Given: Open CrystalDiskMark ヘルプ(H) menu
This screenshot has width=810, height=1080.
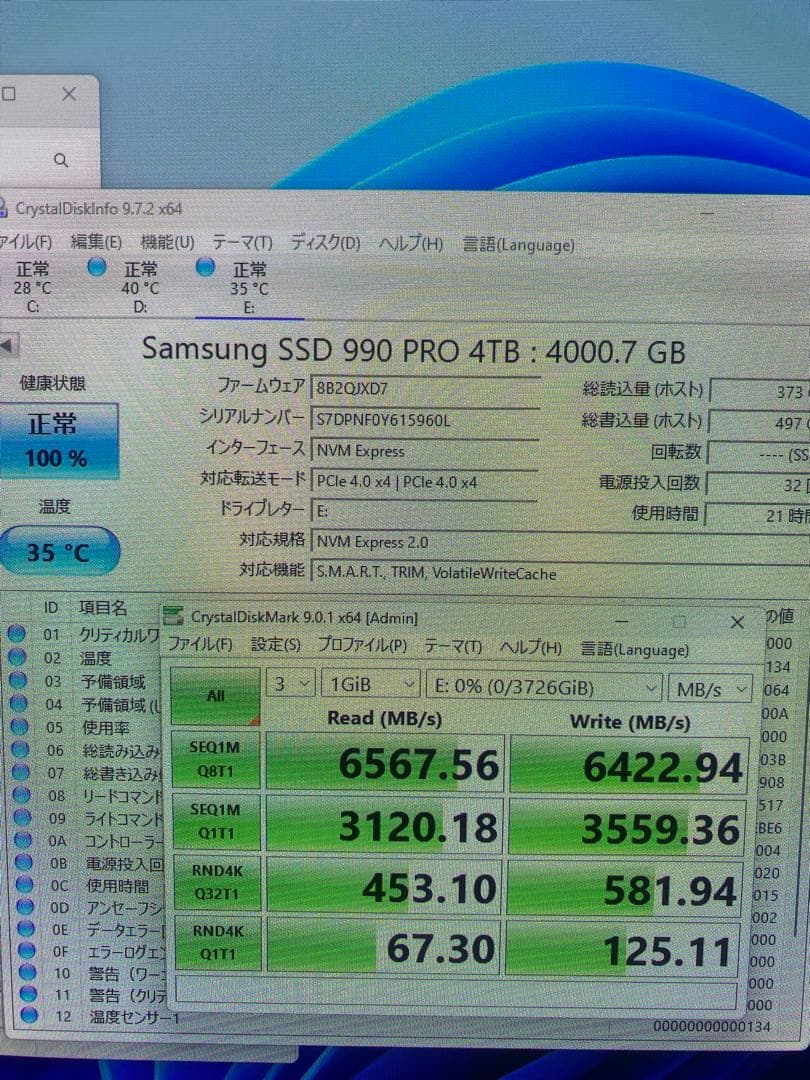Looking at the screenshot, I should (x=530, y=648).
